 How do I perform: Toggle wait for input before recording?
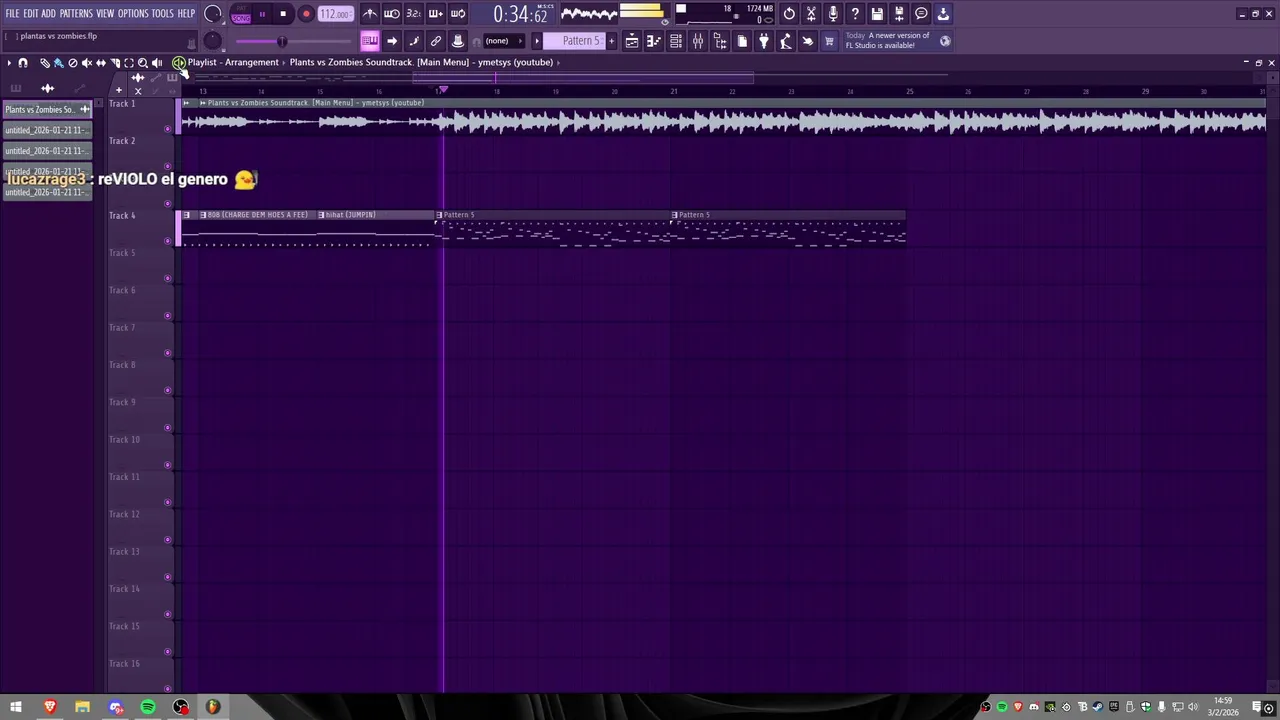[x=392, y=14]
